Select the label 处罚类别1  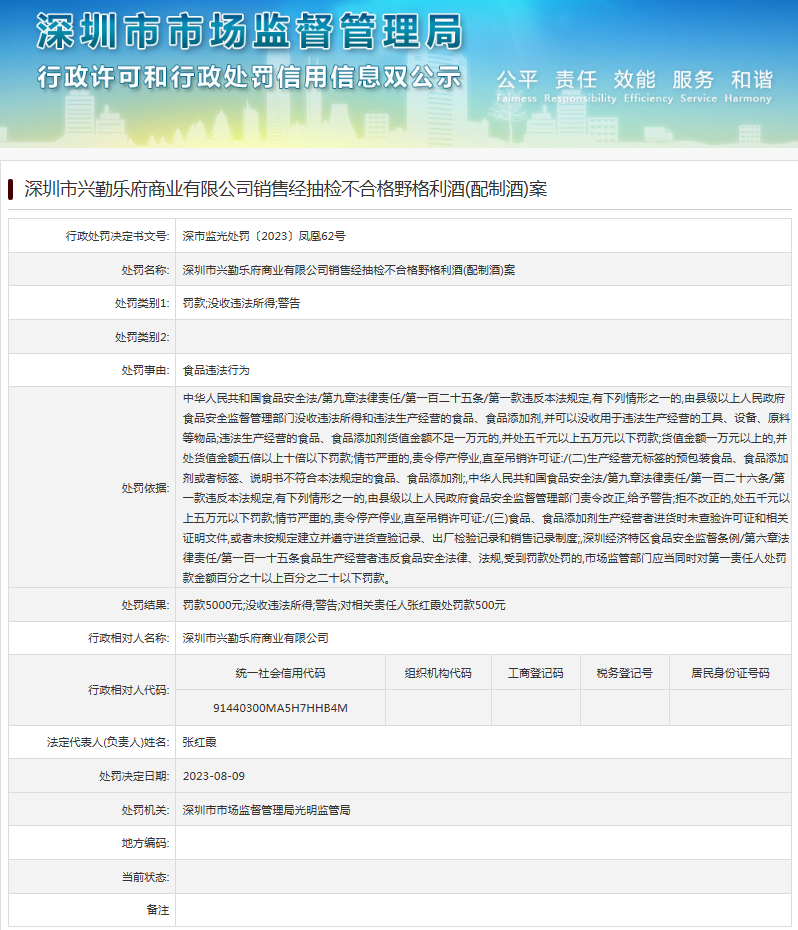(x=142, y=303)
